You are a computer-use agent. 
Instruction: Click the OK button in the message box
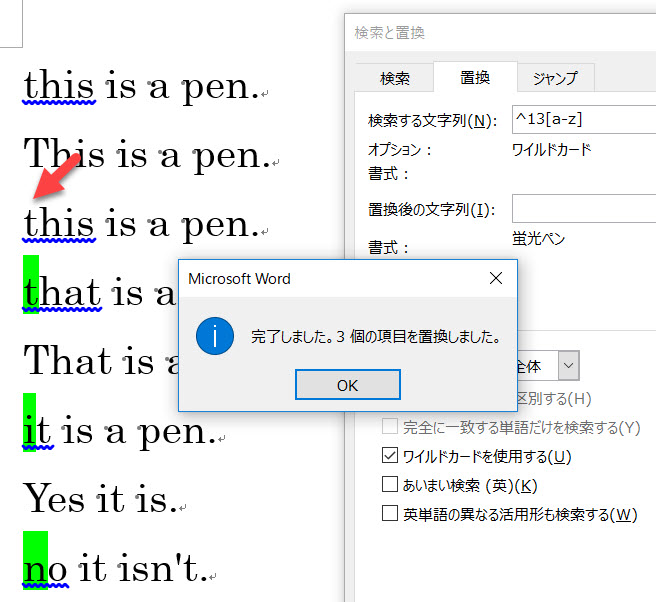348,385
